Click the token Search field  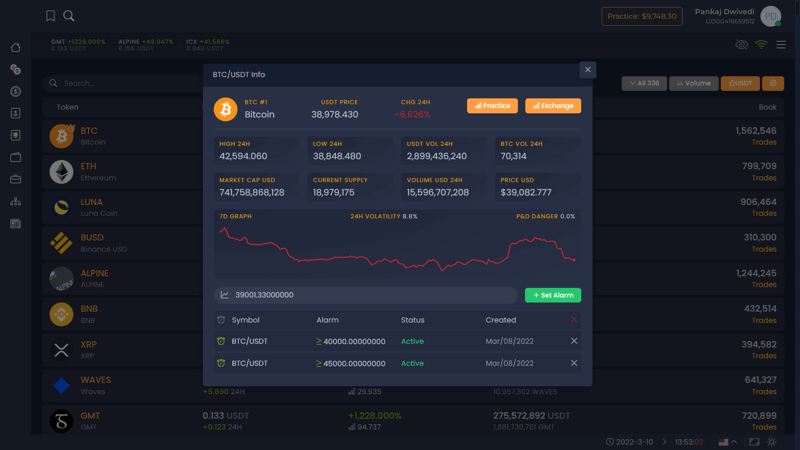coord(122,83)
